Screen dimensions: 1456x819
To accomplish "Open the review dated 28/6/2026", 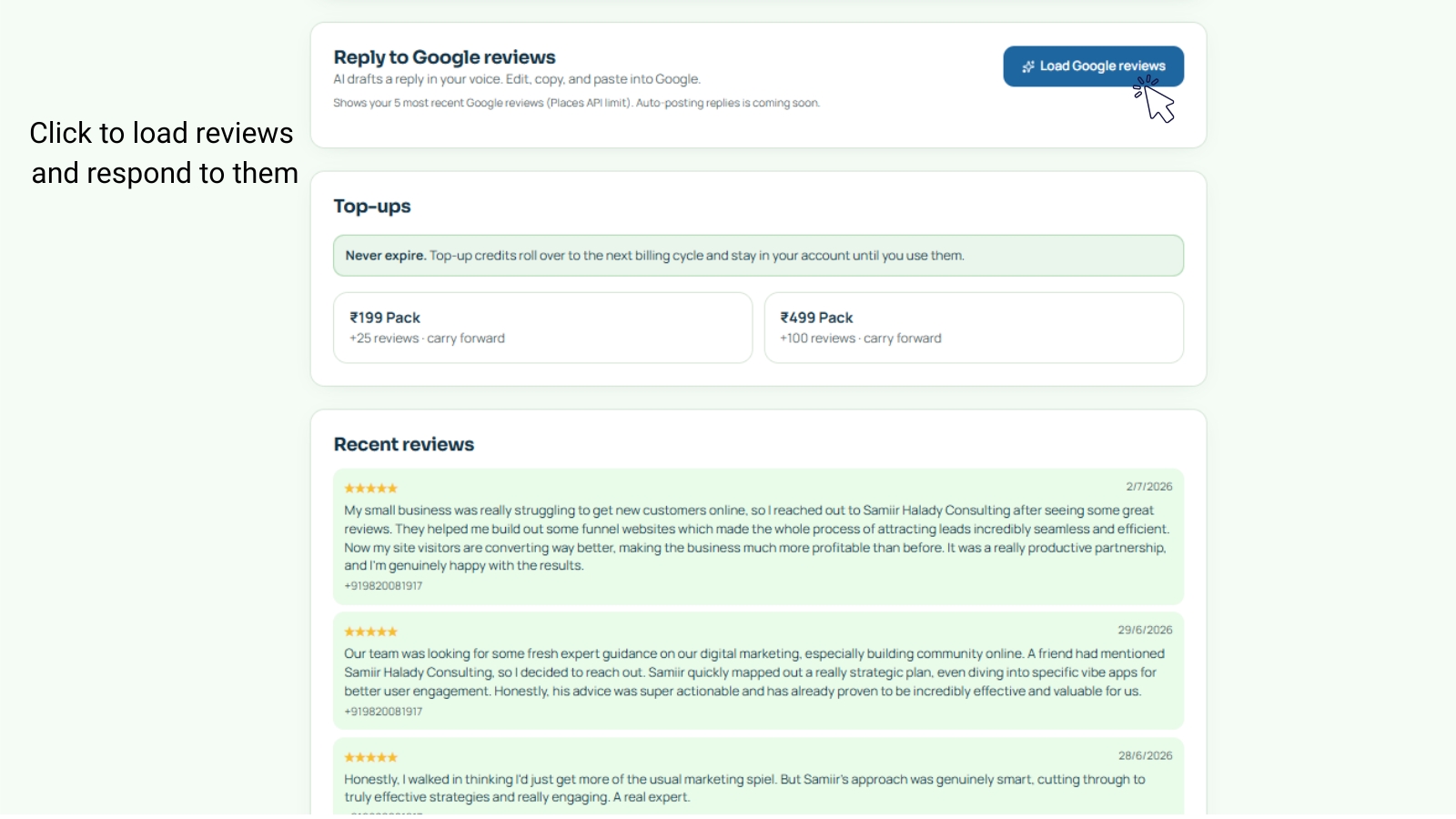I will tap(758, 777).
